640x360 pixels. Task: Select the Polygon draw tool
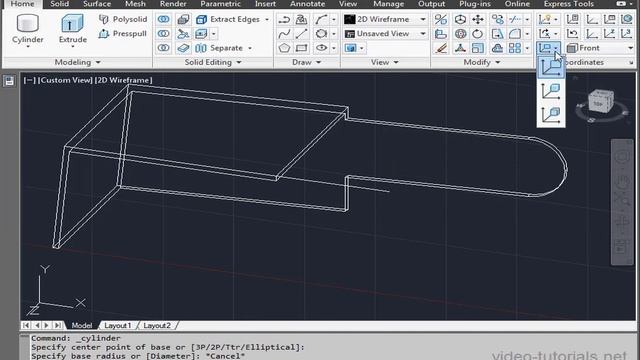284,48
